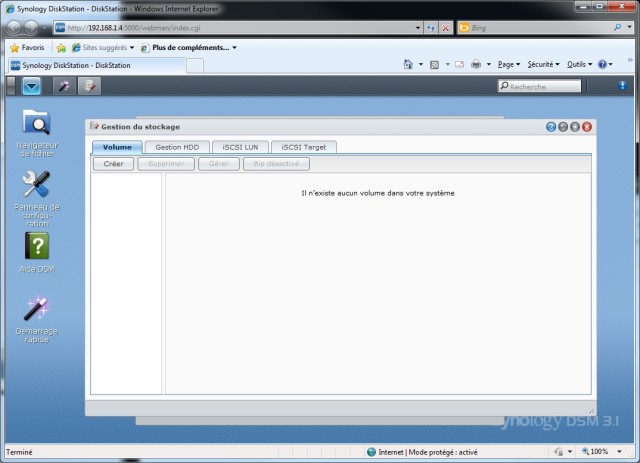
Task: Click the print icon in IE toolbar
Action: click(476, 64)
